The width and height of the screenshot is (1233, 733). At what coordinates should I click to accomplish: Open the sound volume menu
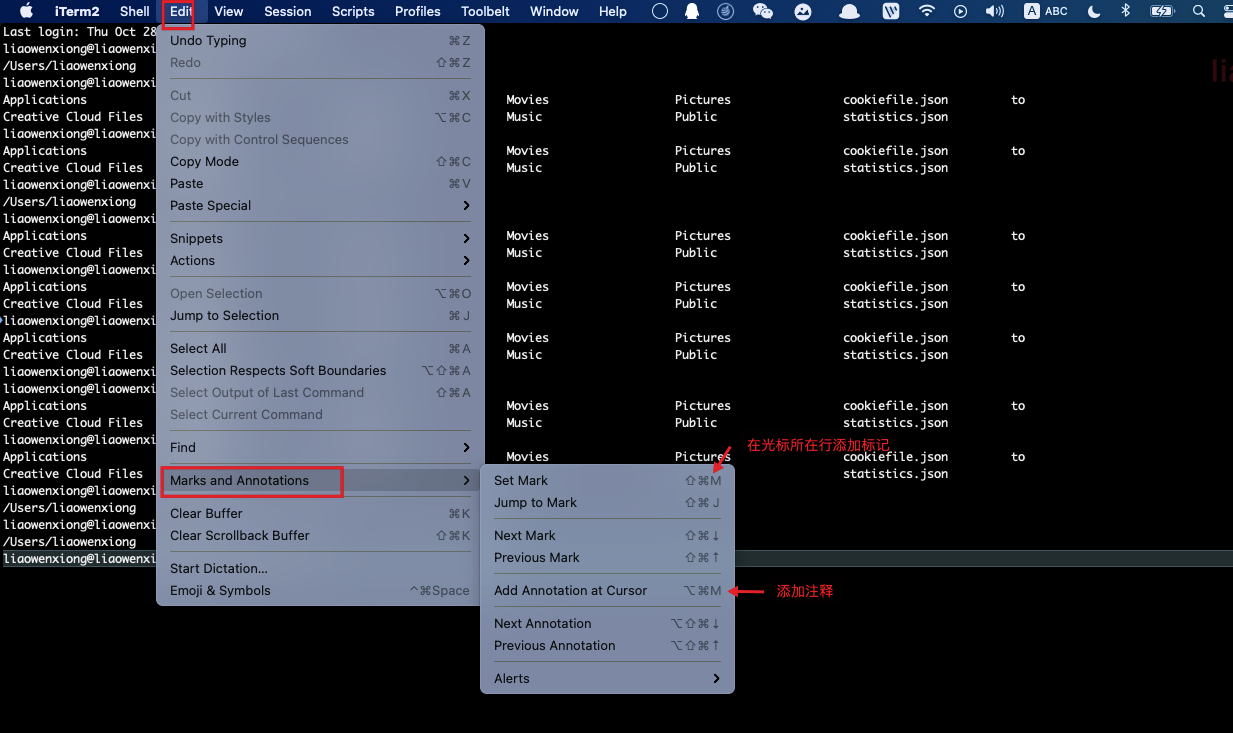coord(994,11)
